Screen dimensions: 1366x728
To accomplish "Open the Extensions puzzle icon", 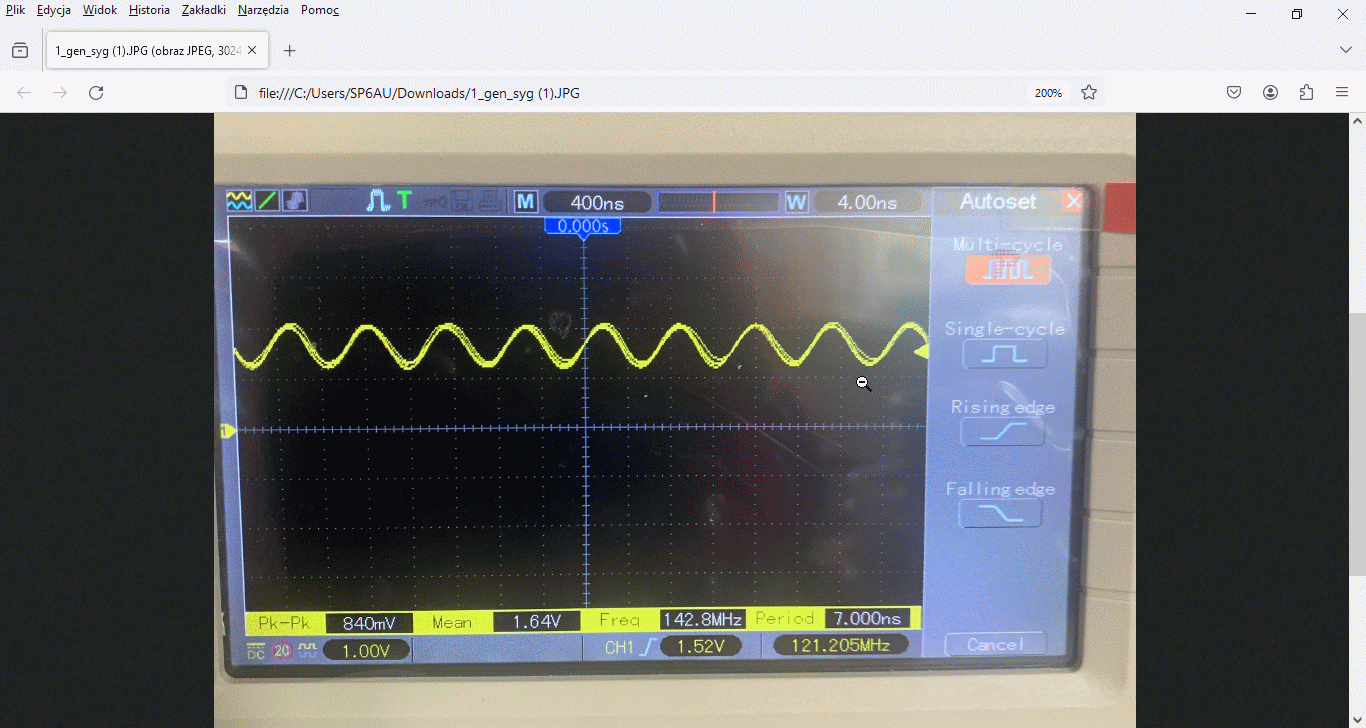I will pyautogui.click(x=1306, y=93).
